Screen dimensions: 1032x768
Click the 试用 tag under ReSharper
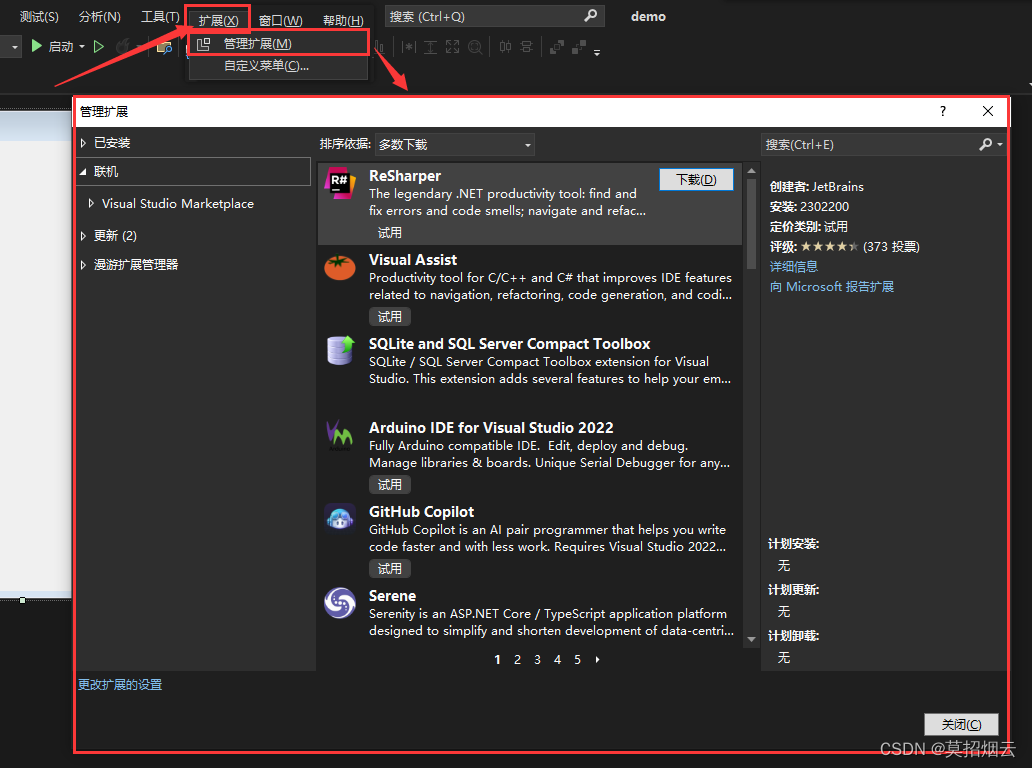click(x=390, y=233)
